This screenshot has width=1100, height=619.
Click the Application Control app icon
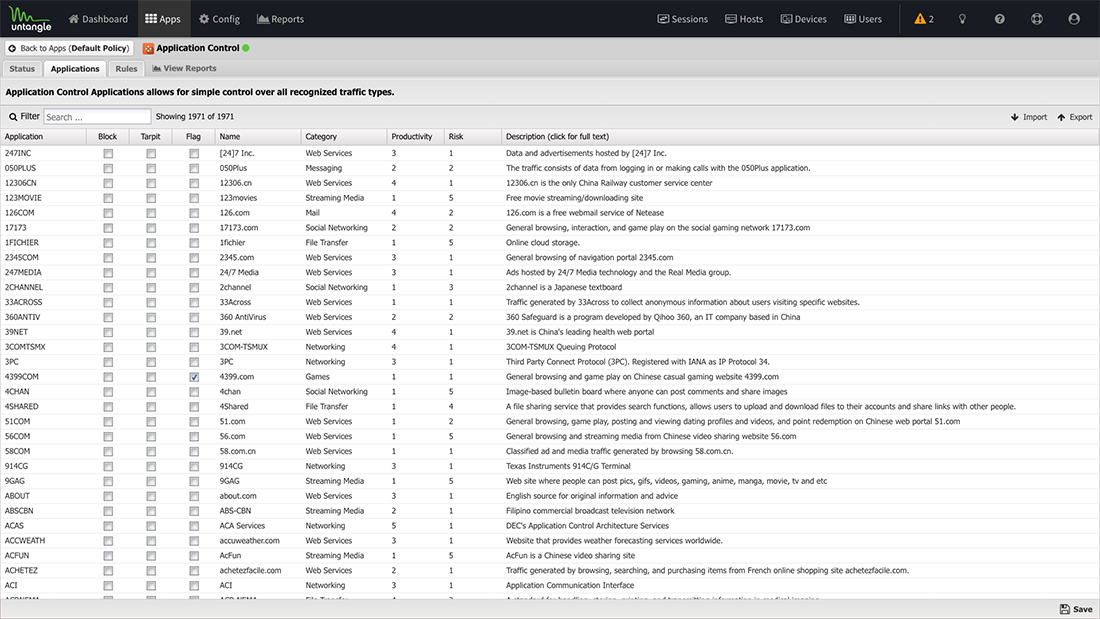[x=148, y=48]
